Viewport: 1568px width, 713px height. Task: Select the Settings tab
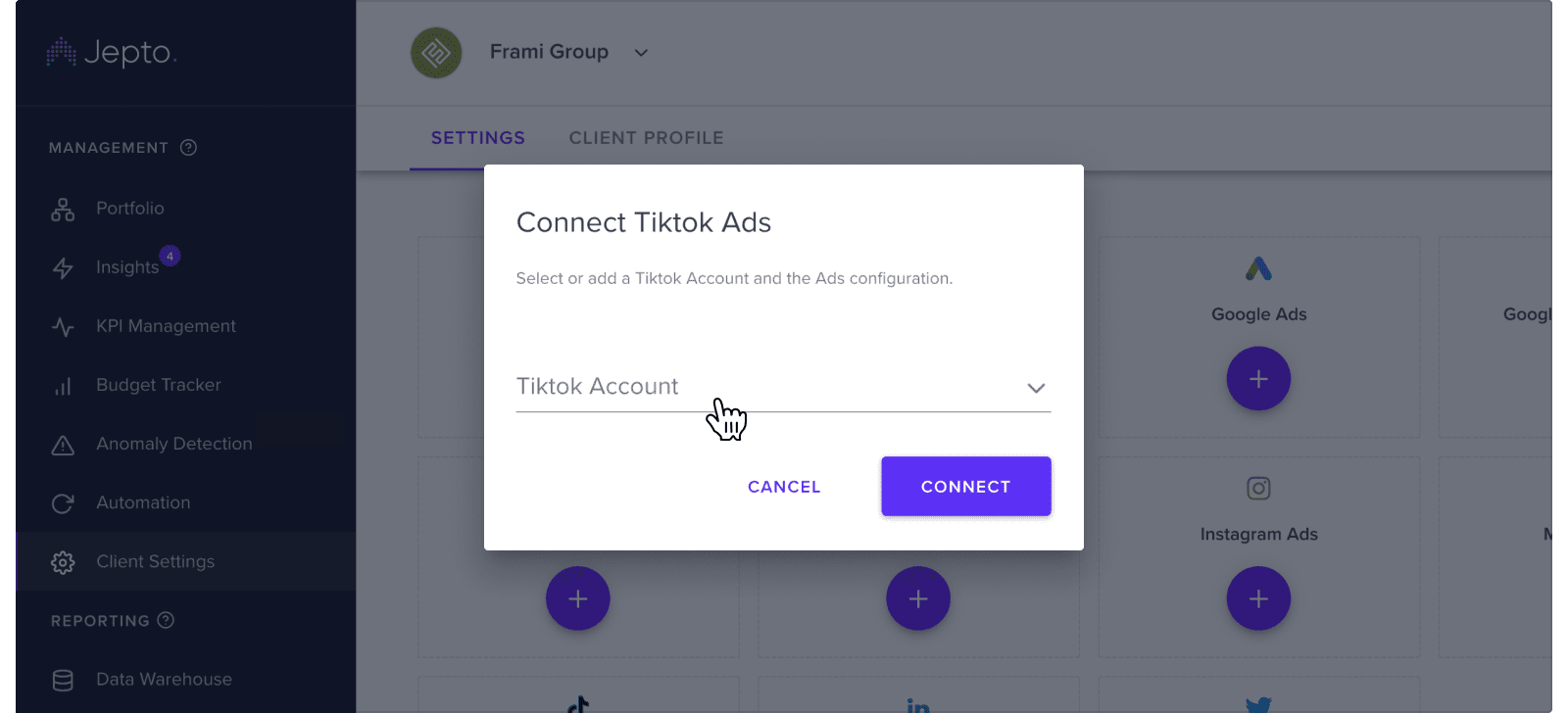478,138
